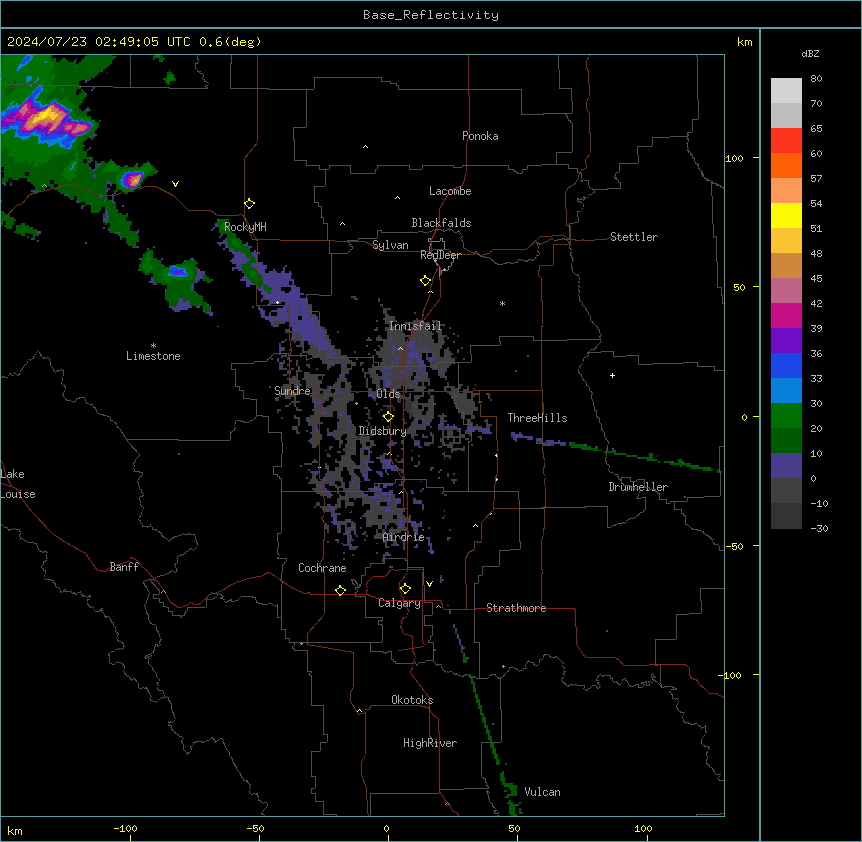862x842 pixels.
Task: Select the magenta legend swatch between 42 and 39
Action: 786,315
